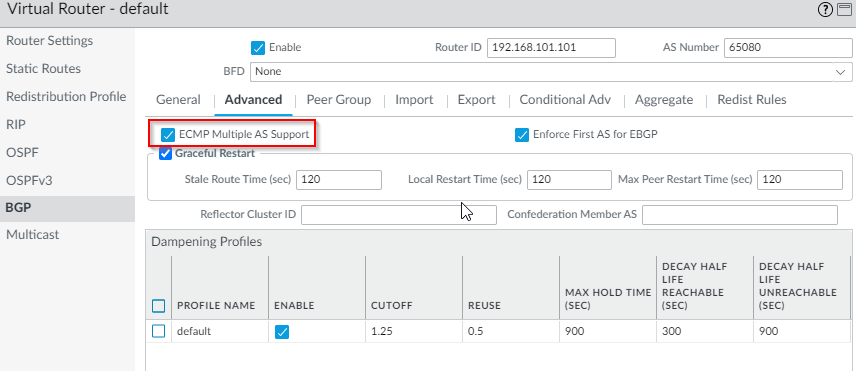Click the cutoff value 1.25
The height and width of the screenshot is (371, 856).
click(x=381, y=331)
